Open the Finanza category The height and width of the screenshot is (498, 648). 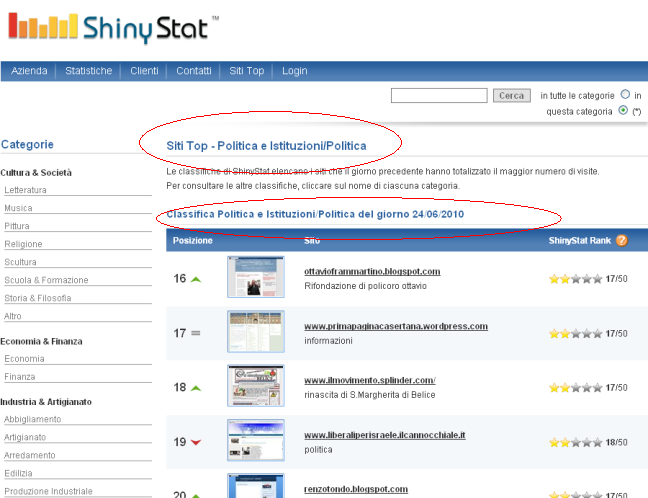click(19, 377)
